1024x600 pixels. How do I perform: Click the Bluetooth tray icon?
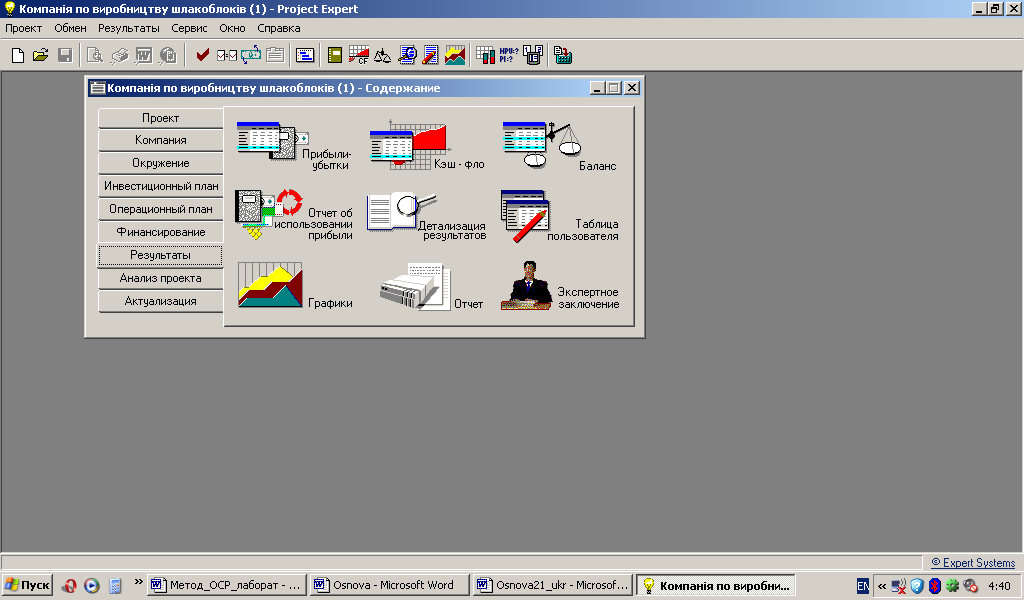935,586
